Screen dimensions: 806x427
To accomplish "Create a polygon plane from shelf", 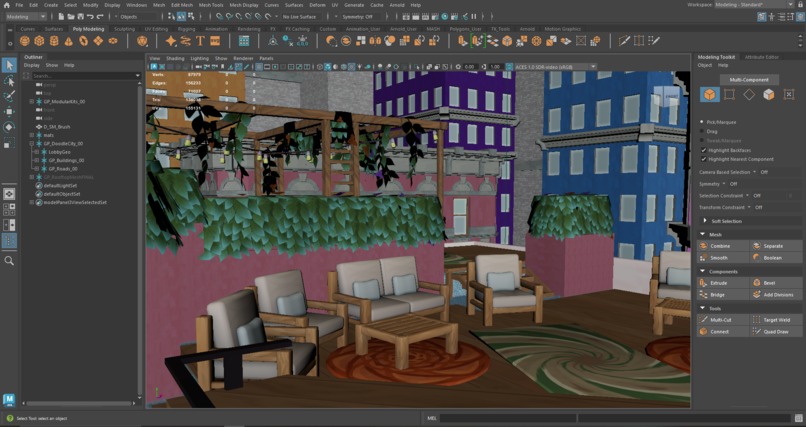I will 98,41.
